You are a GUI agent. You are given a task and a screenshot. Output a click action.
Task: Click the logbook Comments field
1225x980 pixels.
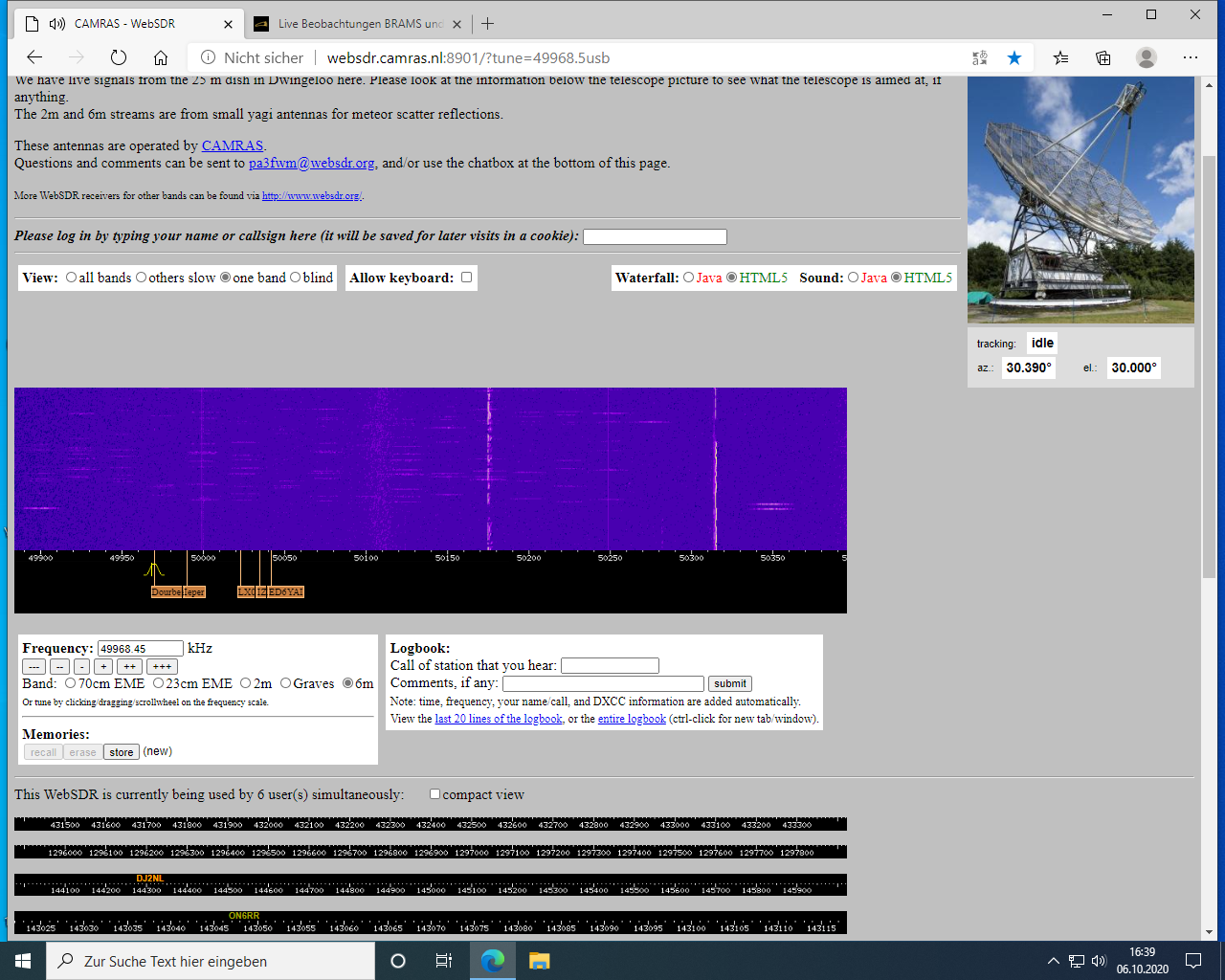(x=603, y=683)
